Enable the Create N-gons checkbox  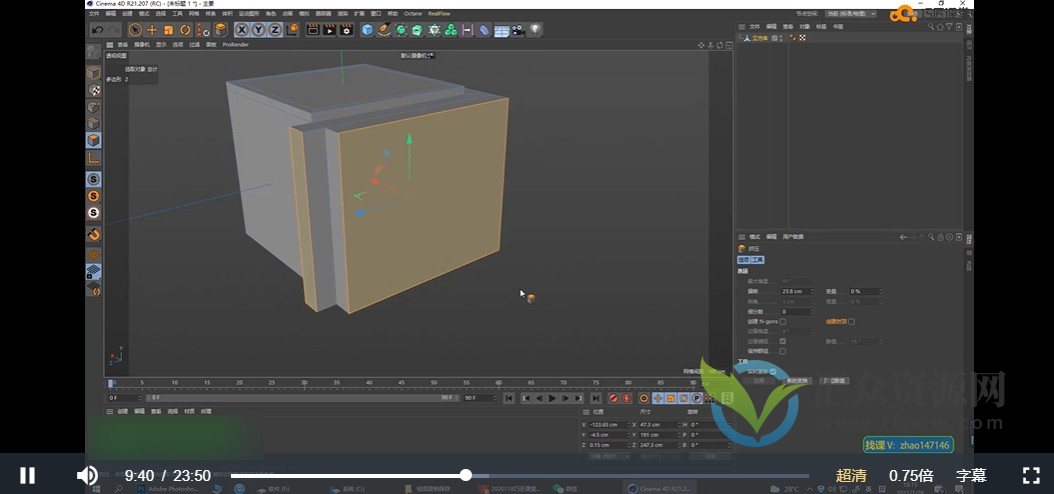pos(783,321)
